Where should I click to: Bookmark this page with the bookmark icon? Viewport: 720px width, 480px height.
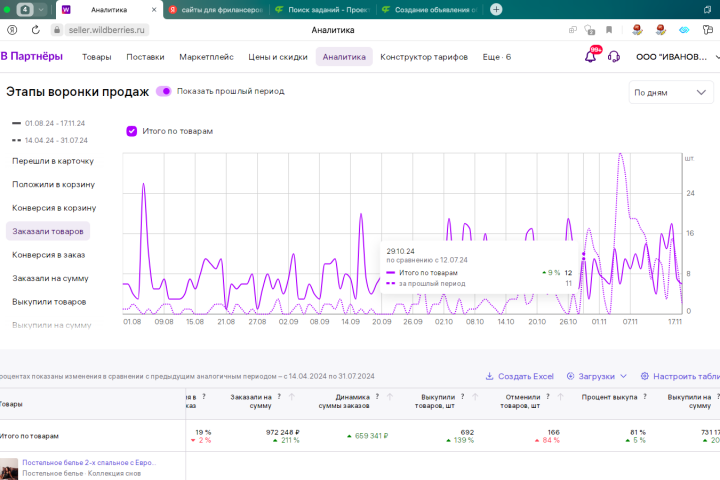609,30
